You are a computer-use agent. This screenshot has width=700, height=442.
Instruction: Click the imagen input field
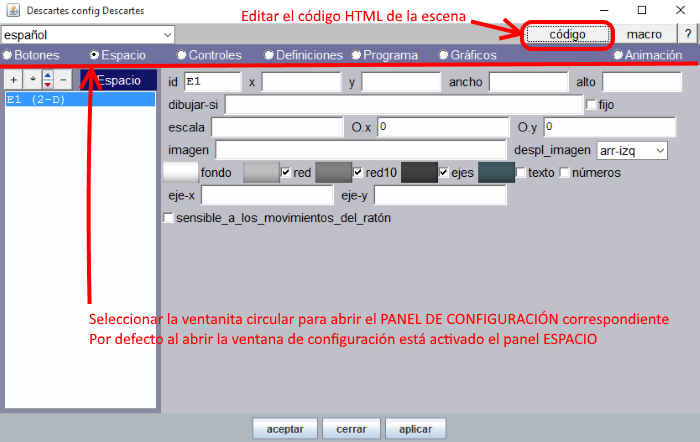(361, 150)
